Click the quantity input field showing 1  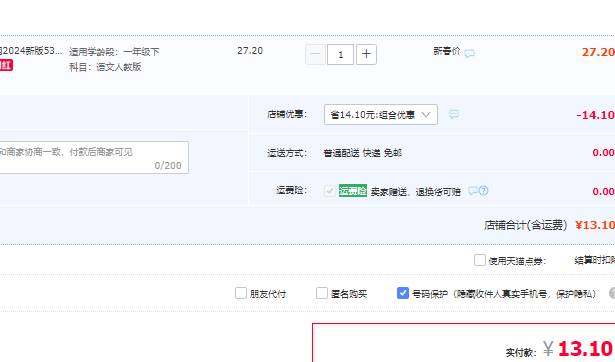coord(340,54)
